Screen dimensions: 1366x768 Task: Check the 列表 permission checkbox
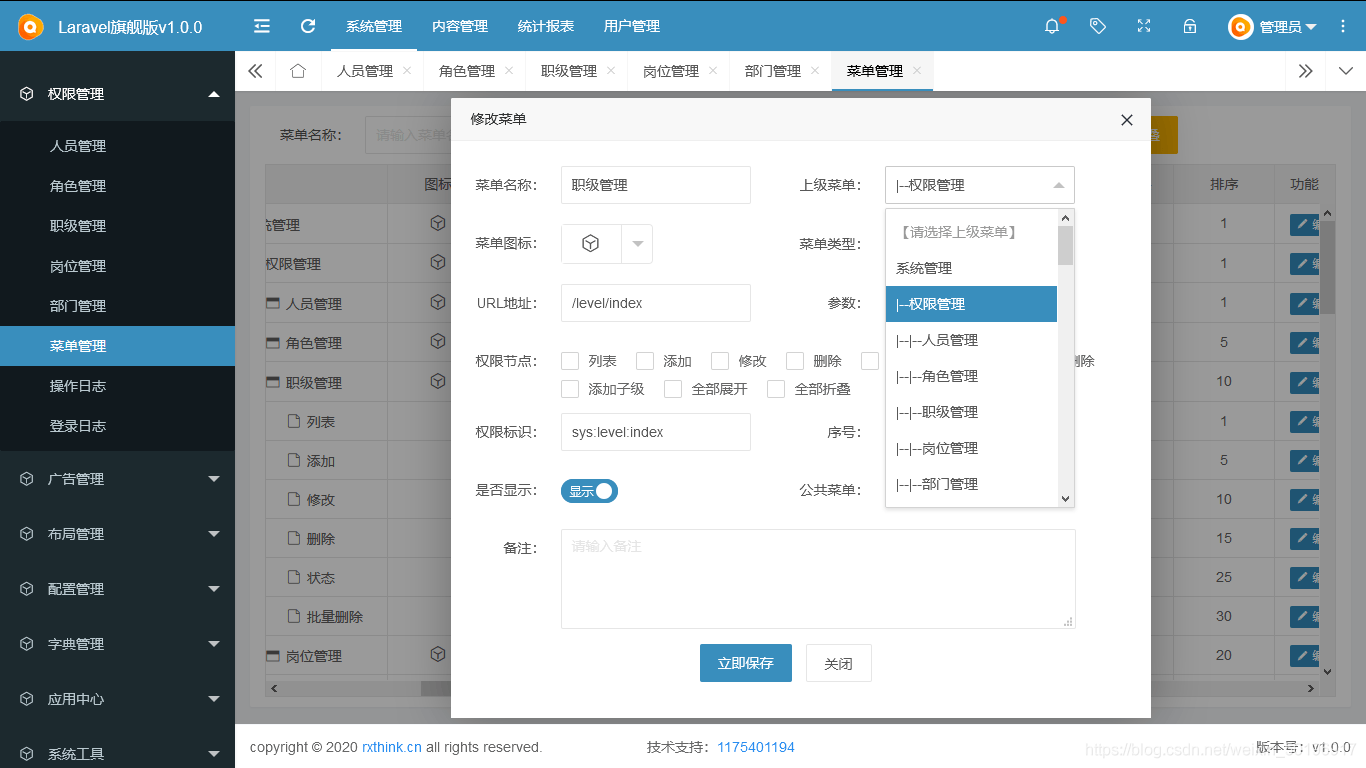point(570,361)
